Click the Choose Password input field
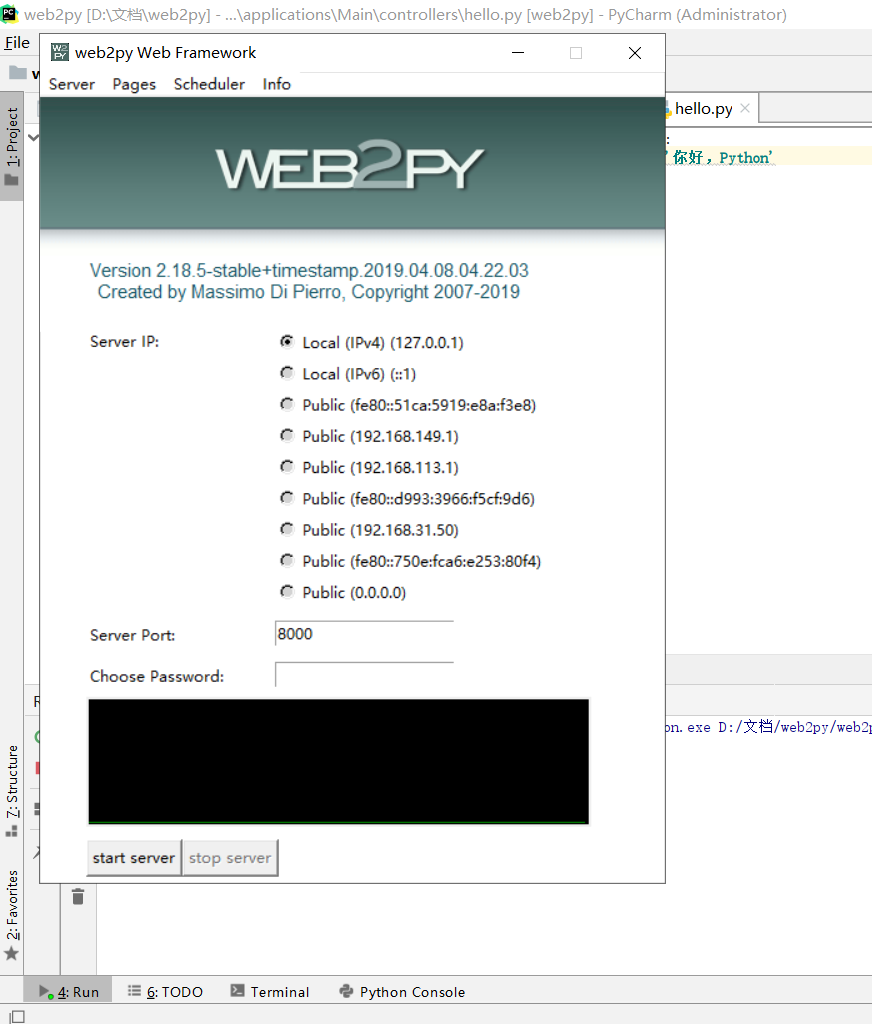The height and width of the screenshot is (1024, 872). click(364, 676)
